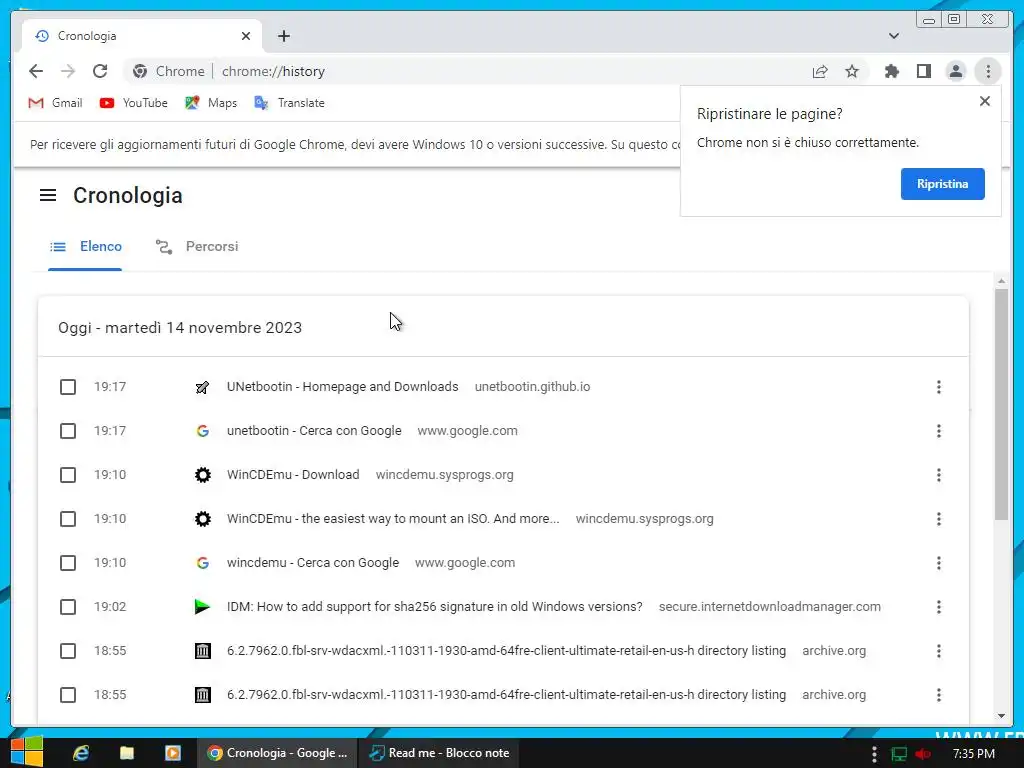The width and height of the screenshot is (1024, 768).
Task: Expand the tab search chevron
Action: coord(894,36)
